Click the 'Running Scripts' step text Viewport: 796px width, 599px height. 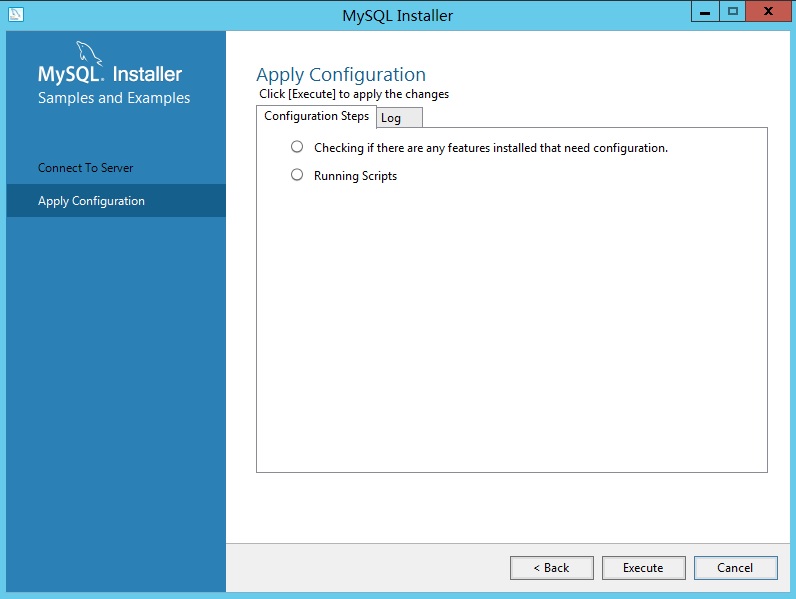[355, 176]
